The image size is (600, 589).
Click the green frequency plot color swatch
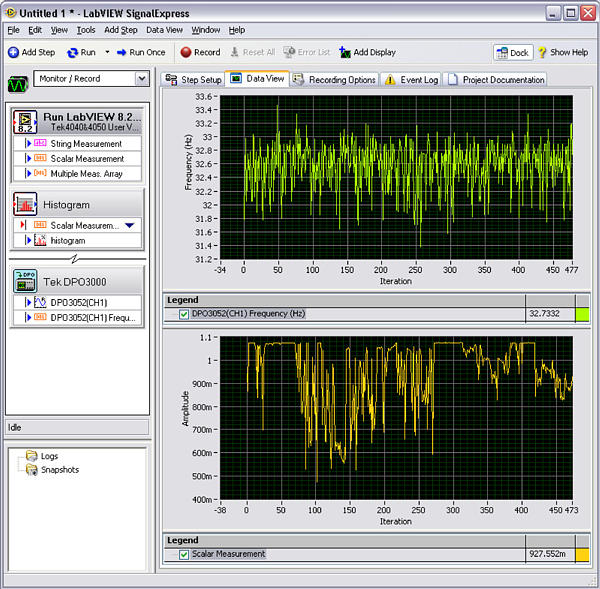coord(582,314)
